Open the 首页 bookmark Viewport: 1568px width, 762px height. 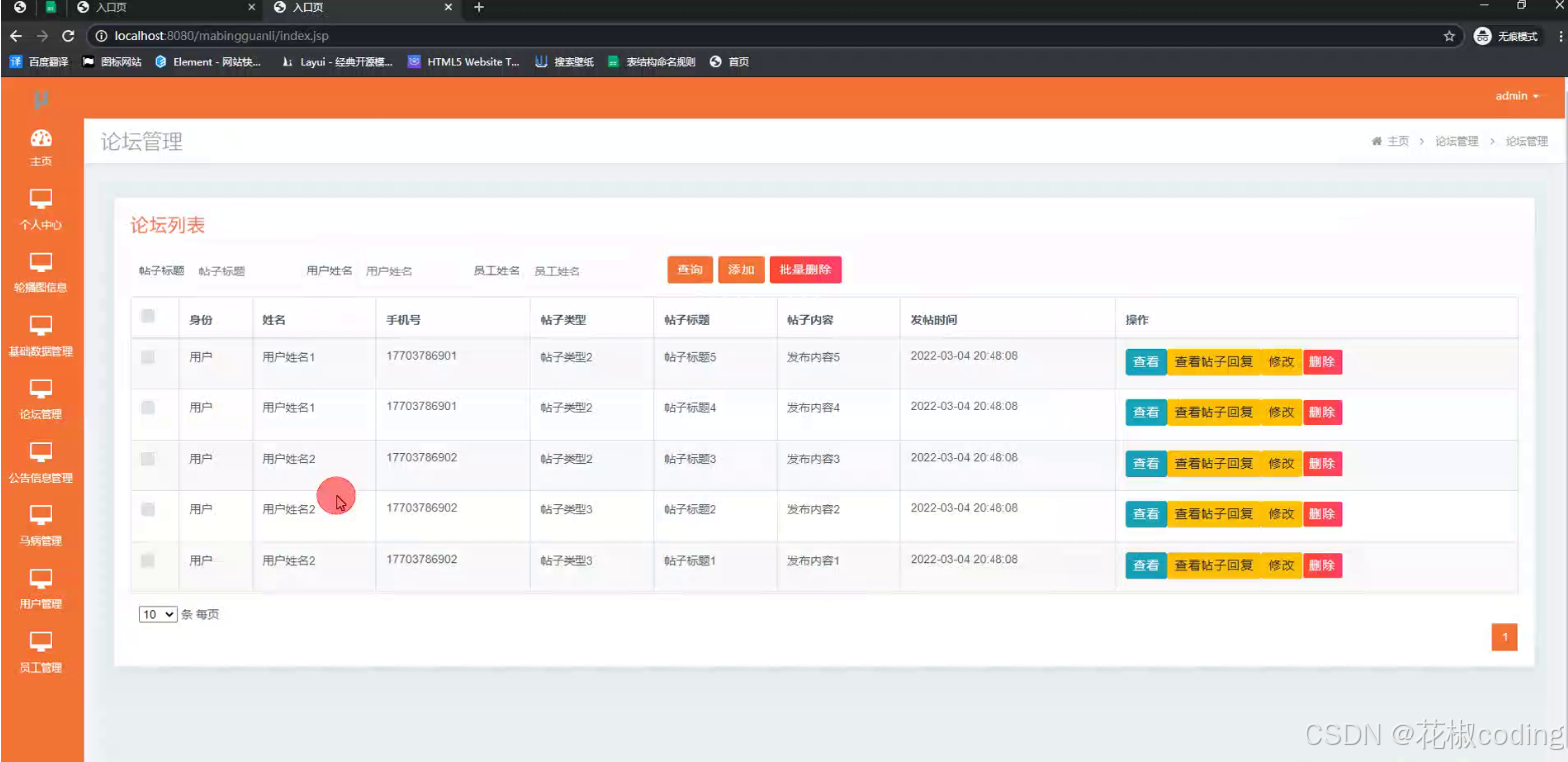[x=729, y=62]
